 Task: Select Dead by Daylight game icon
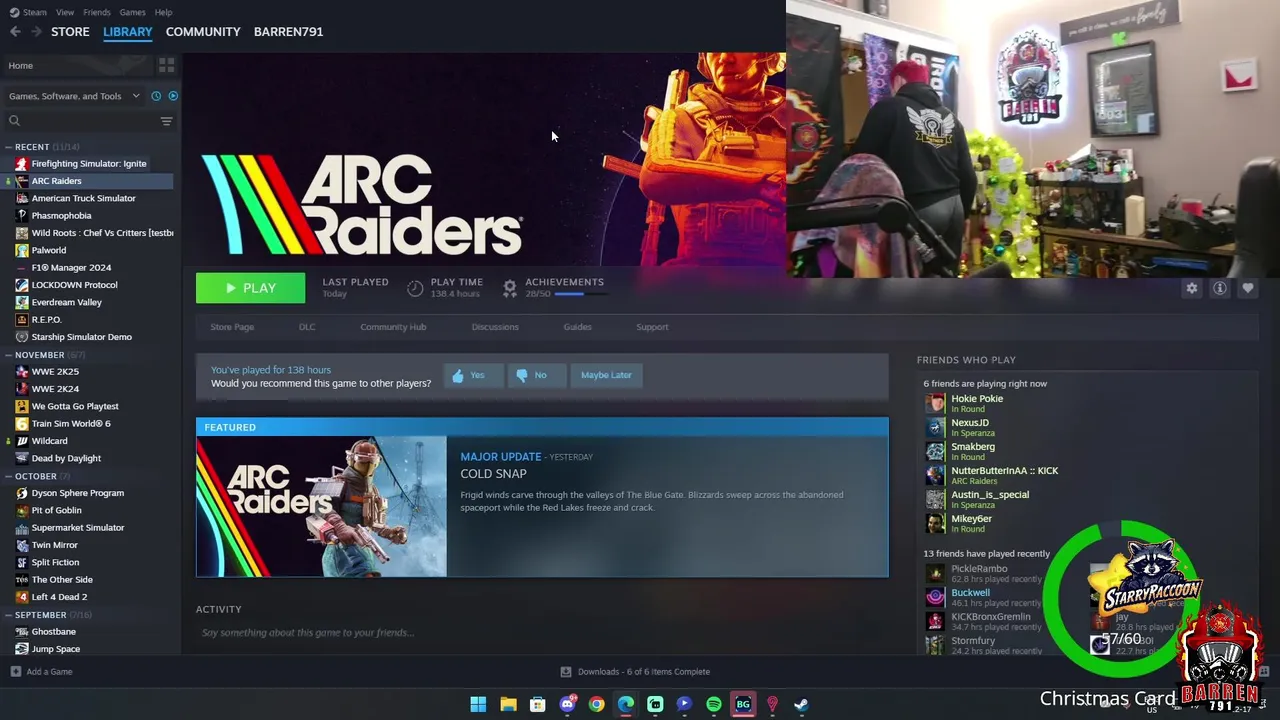[22, 458]
